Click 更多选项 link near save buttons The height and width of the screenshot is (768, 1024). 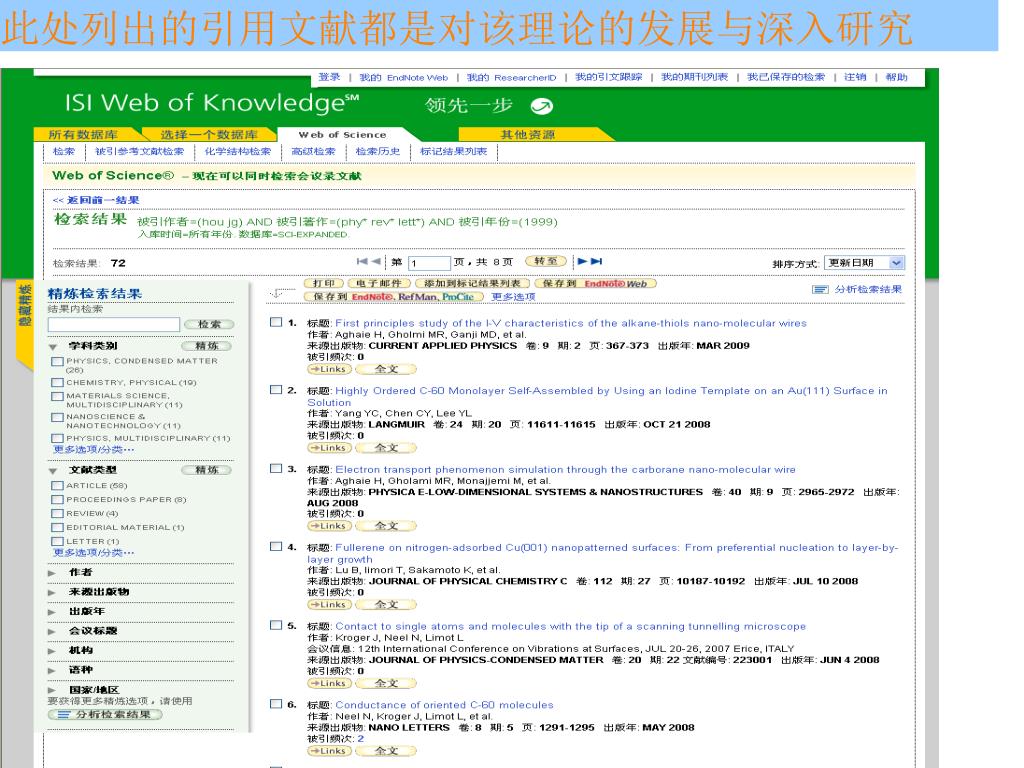click(x=513, y=296)
